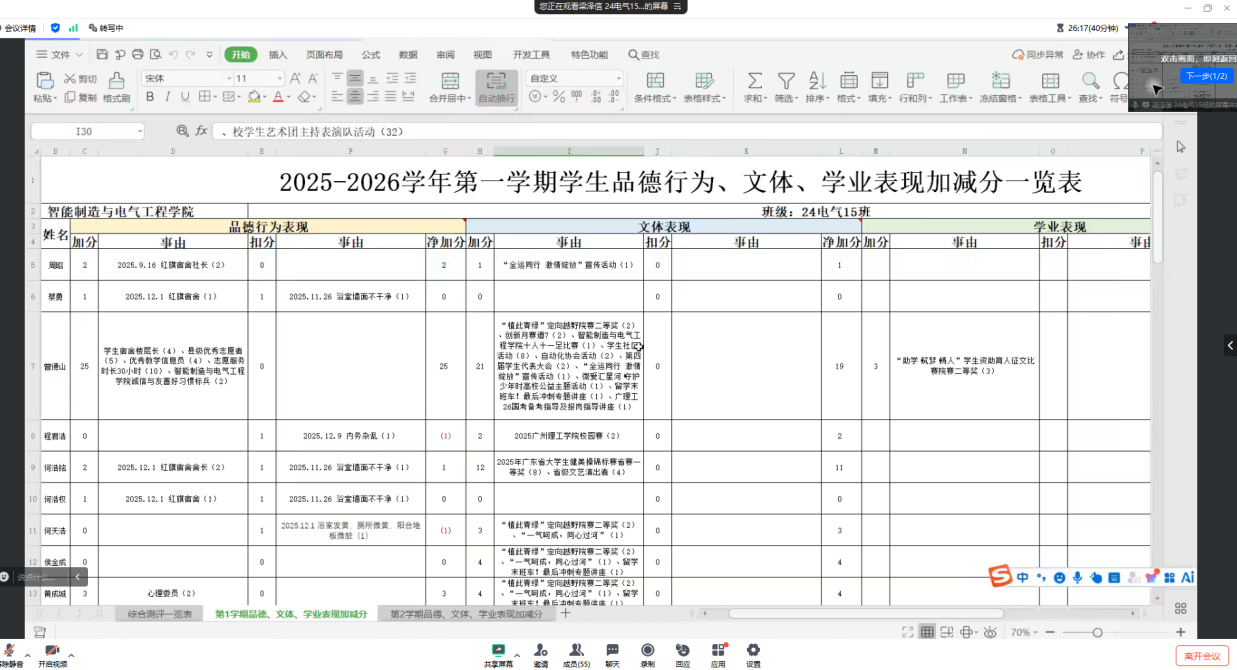
Task: Toggle italic formatting with I button
Action: click(x=168, y=97)
